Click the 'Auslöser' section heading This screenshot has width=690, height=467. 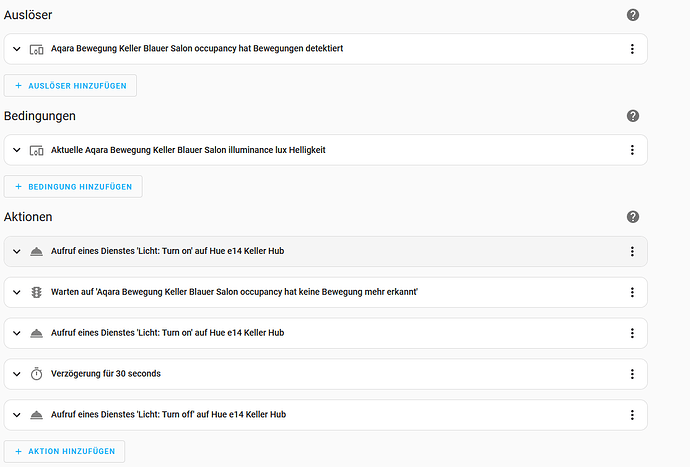click(28, 15)
